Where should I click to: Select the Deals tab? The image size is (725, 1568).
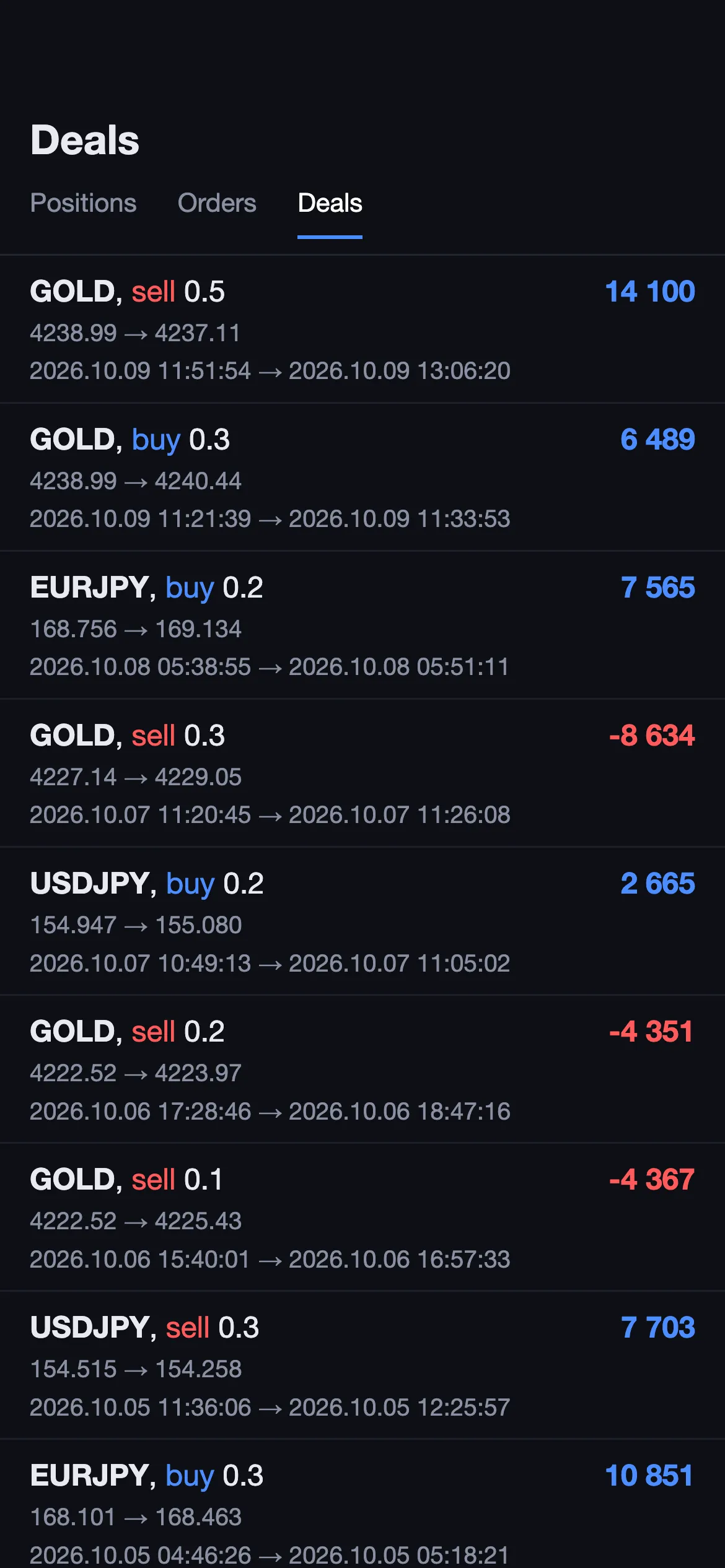point(330,203)
